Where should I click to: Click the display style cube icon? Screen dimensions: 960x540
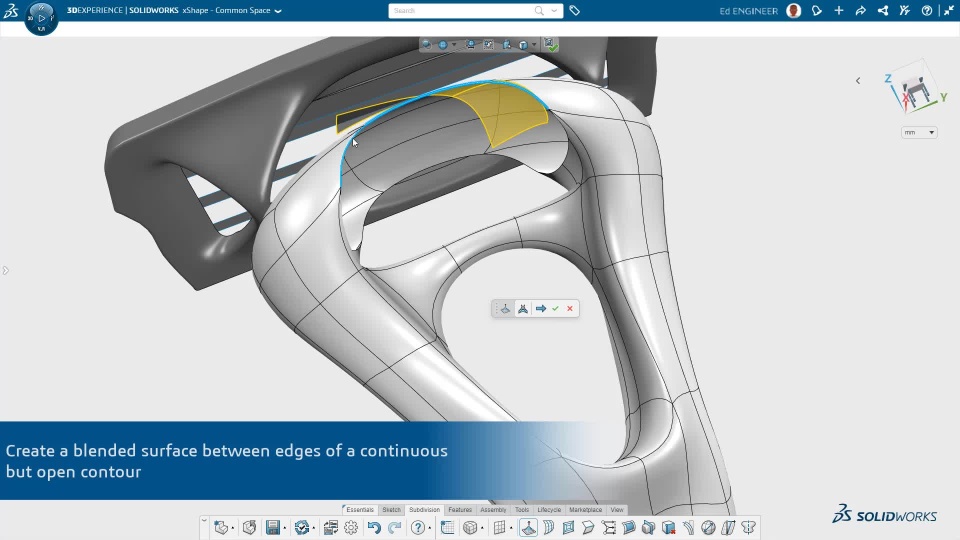(x=523, y=45)
